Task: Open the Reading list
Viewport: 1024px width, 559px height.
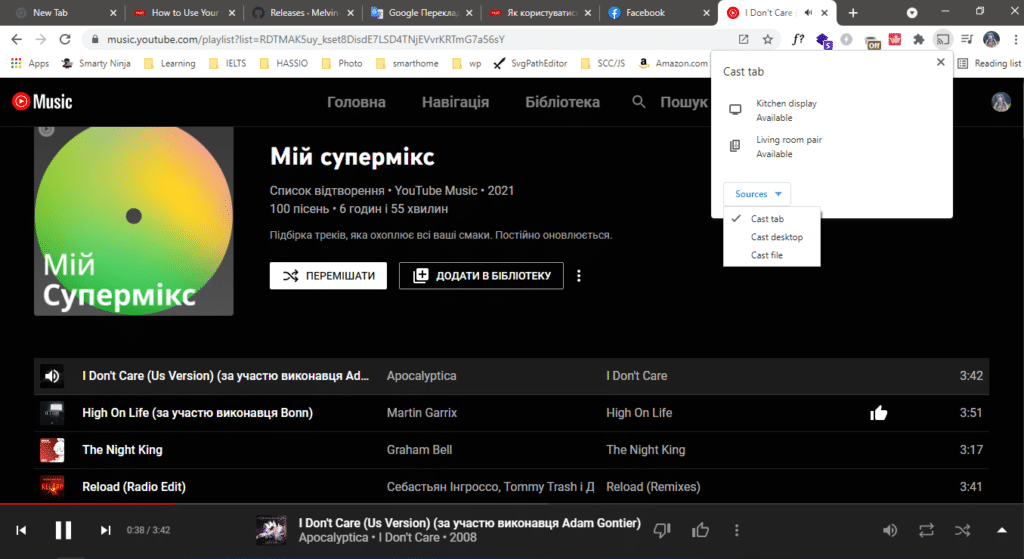Action: [989, 63]
